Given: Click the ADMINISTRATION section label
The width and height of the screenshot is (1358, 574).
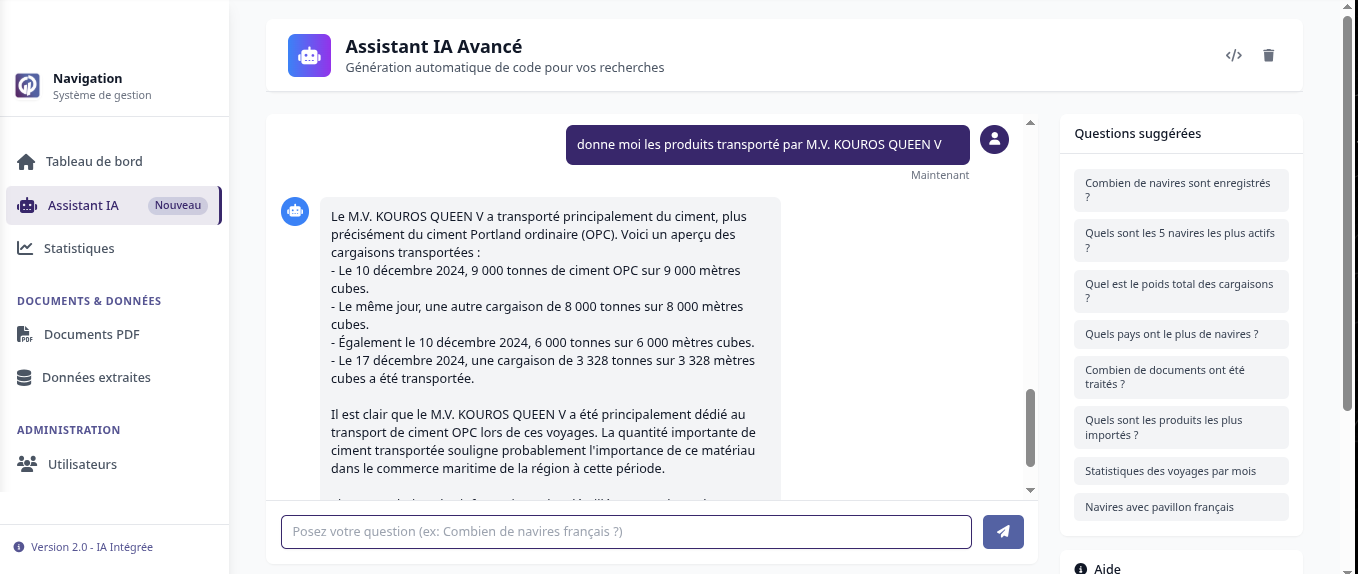Looking at the screenshot, I should pos(69,430).
